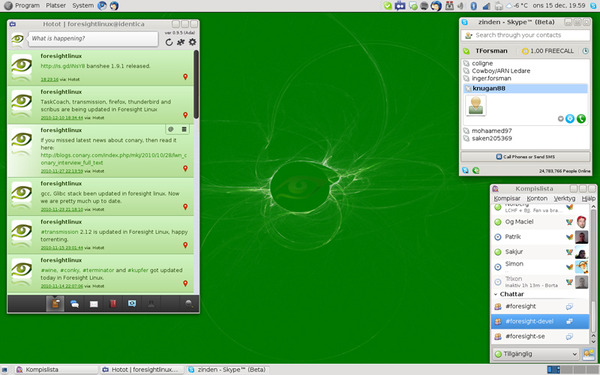Open Hotot settings gear icon
600x375 pixels.
[192, 42]
